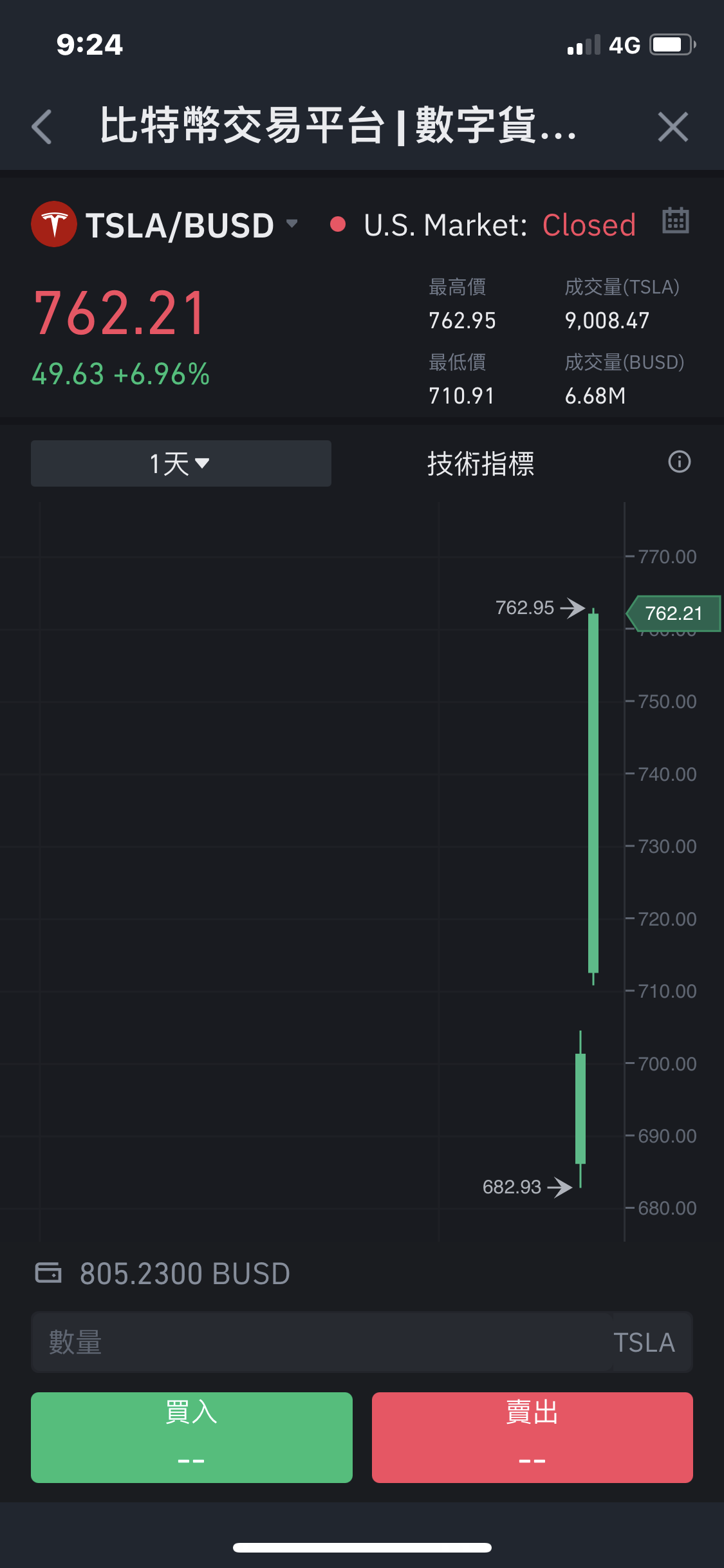The image size is (724, 1568).
Task: Close the web page with X
Action: (673, 127)
